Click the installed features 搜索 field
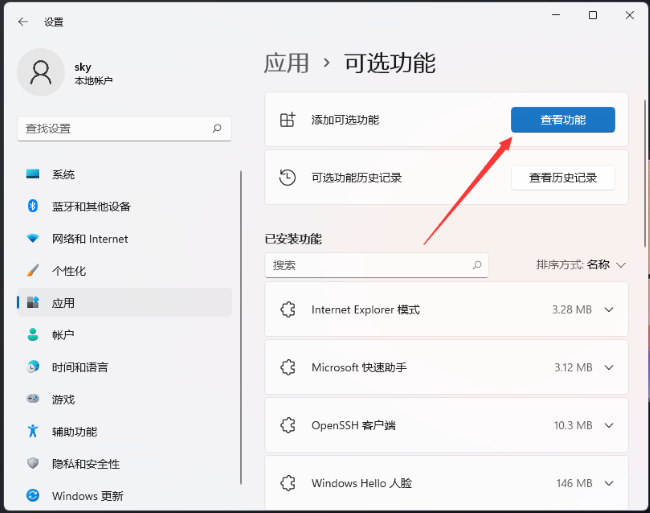The image size is (650, 513). point(376,265)
